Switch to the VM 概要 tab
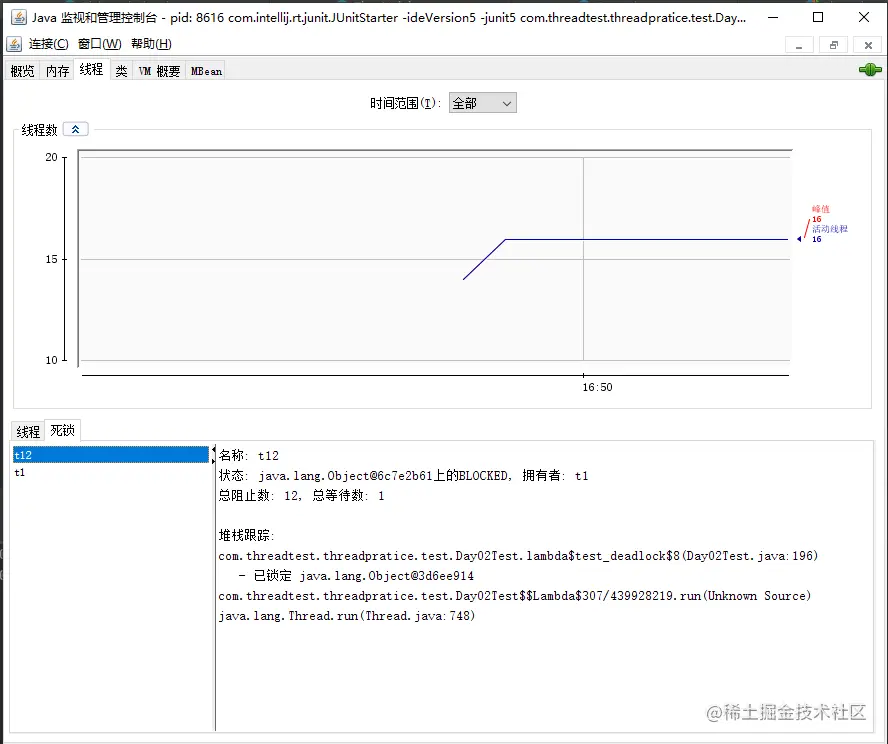The height and width of the screenshot is (744, 888). pyautogui.click(x=159, y=71)
